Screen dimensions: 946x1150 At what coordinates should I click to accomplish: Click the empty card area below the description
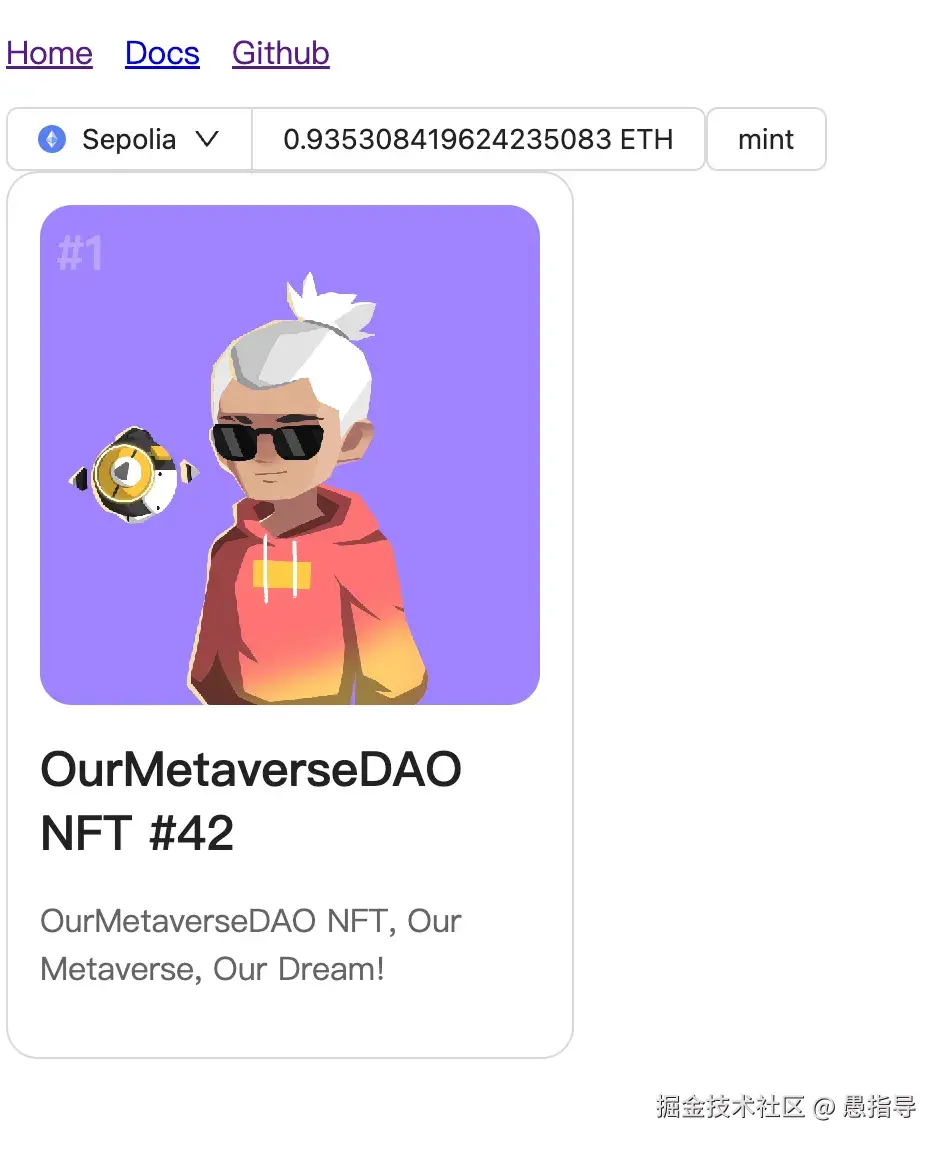pos(290,1023)
